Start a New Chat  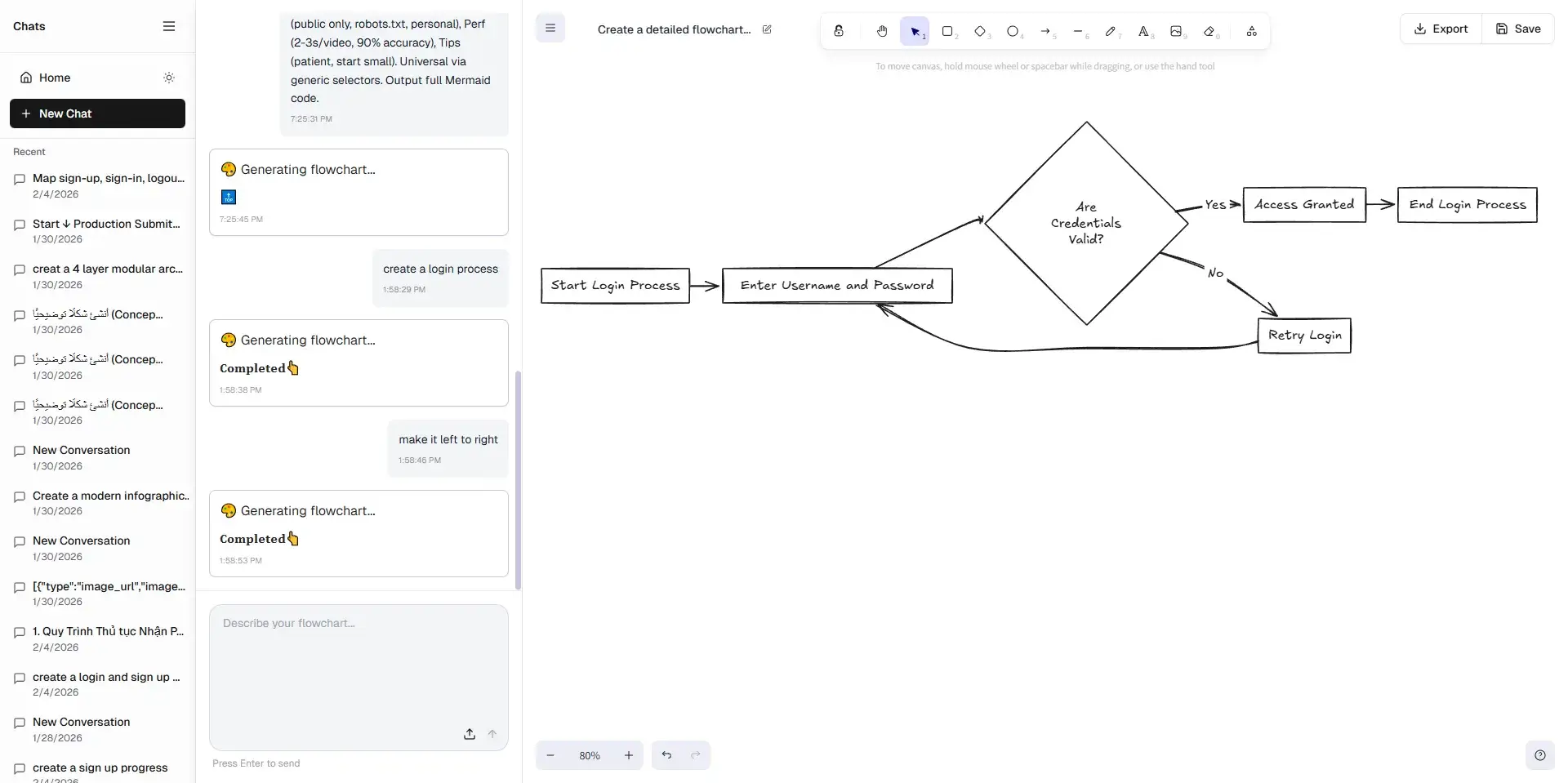coord(97,113)
